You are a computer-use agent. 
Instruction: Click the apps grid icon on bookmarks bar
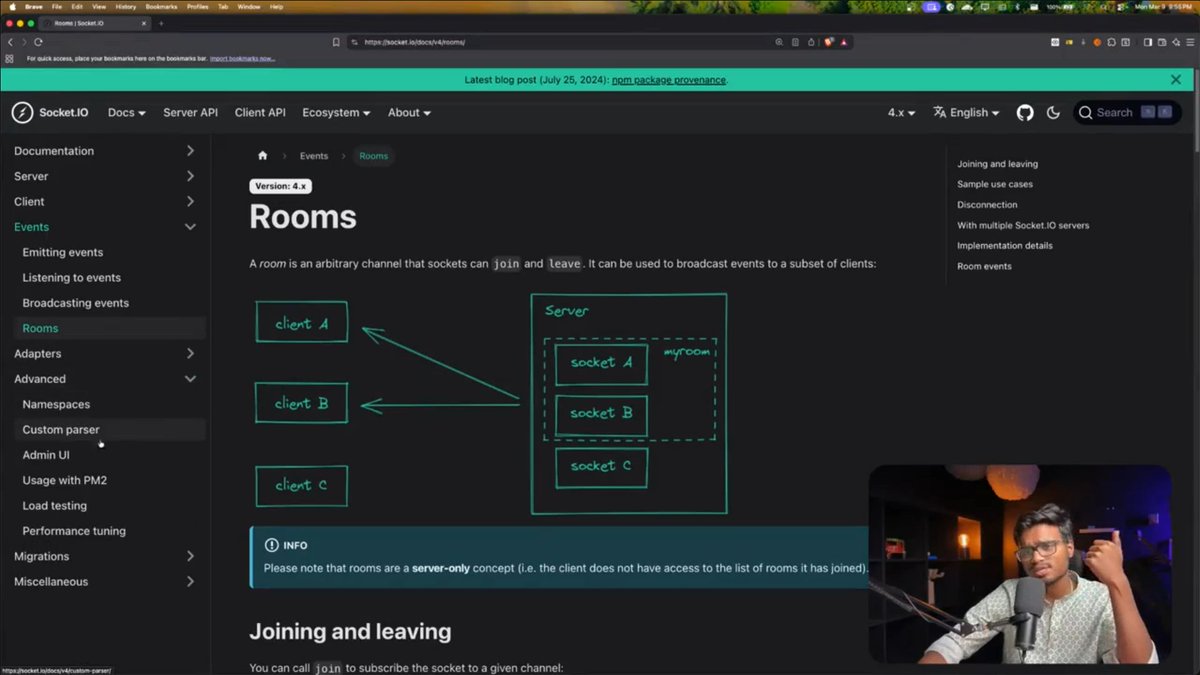(9, 58)
